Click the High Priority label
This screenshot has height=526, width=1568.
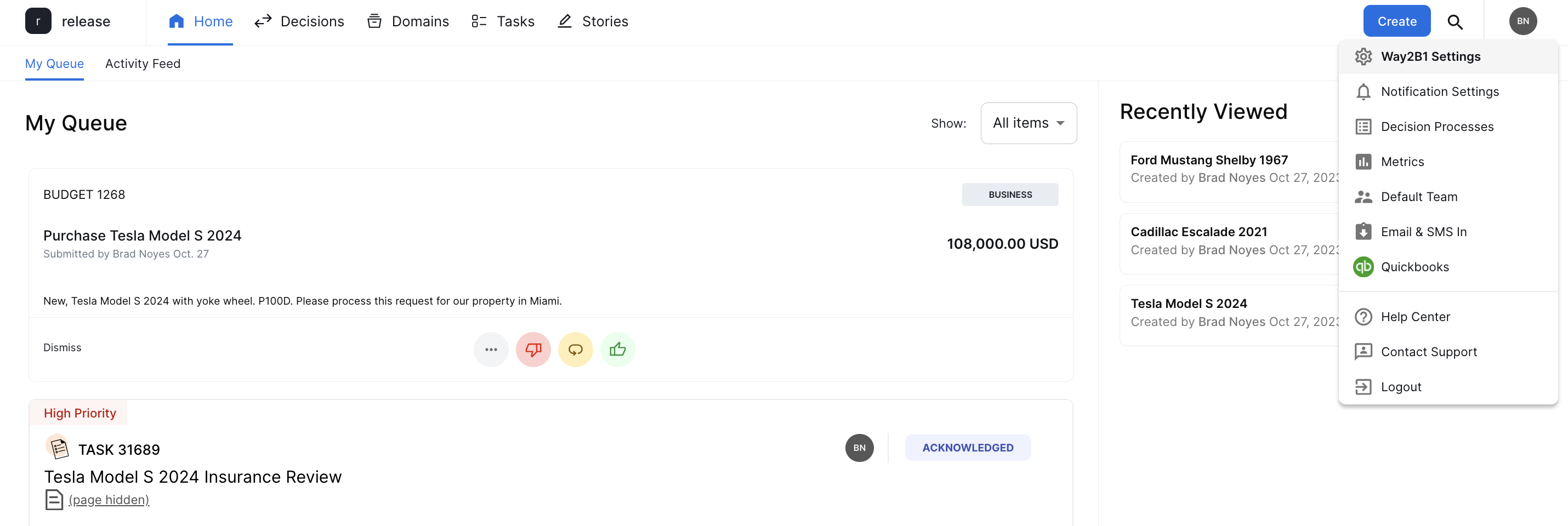coord(79,414)
